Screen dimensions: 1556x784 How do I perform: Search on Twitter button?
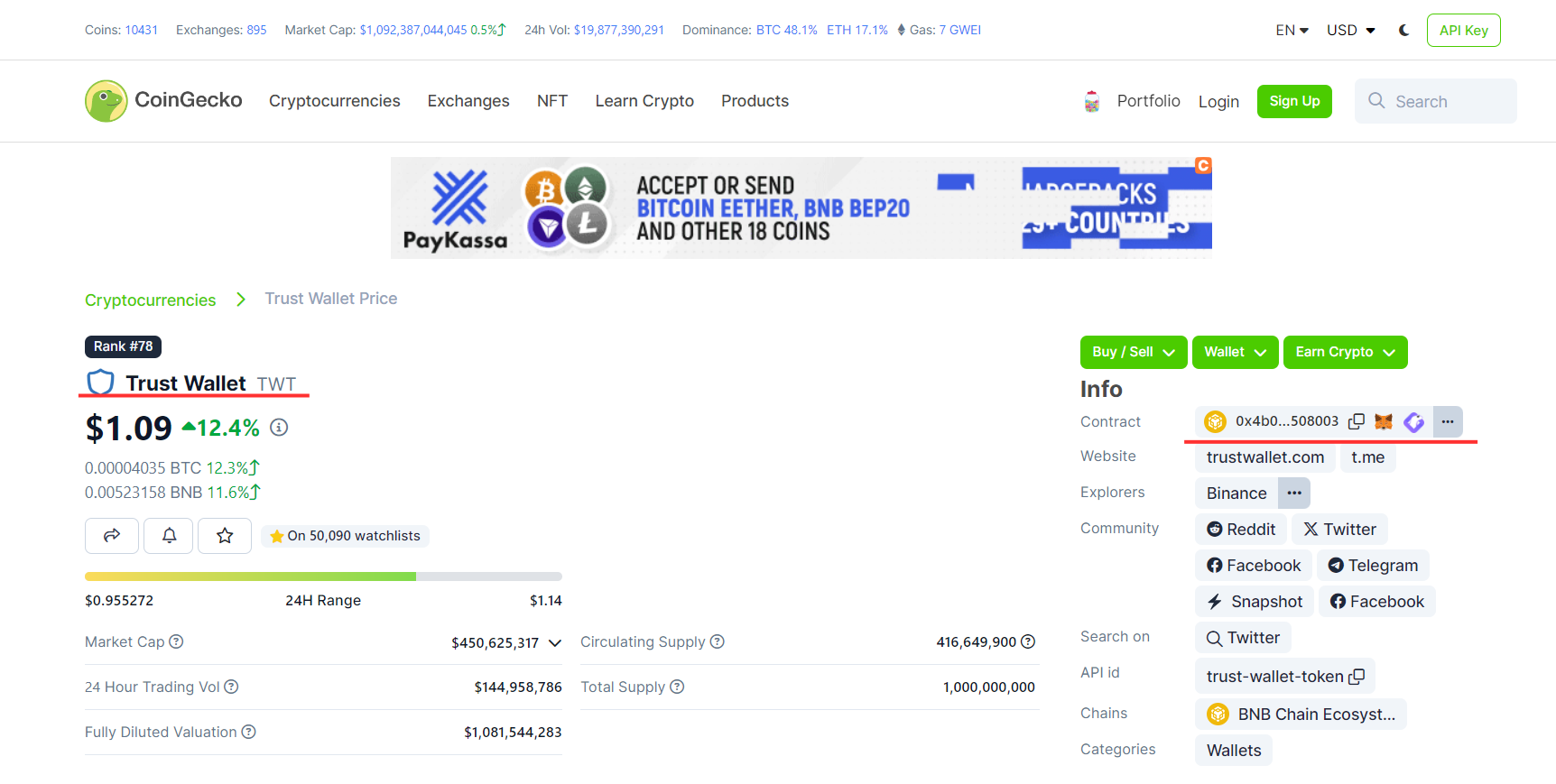coord(1243,638)
